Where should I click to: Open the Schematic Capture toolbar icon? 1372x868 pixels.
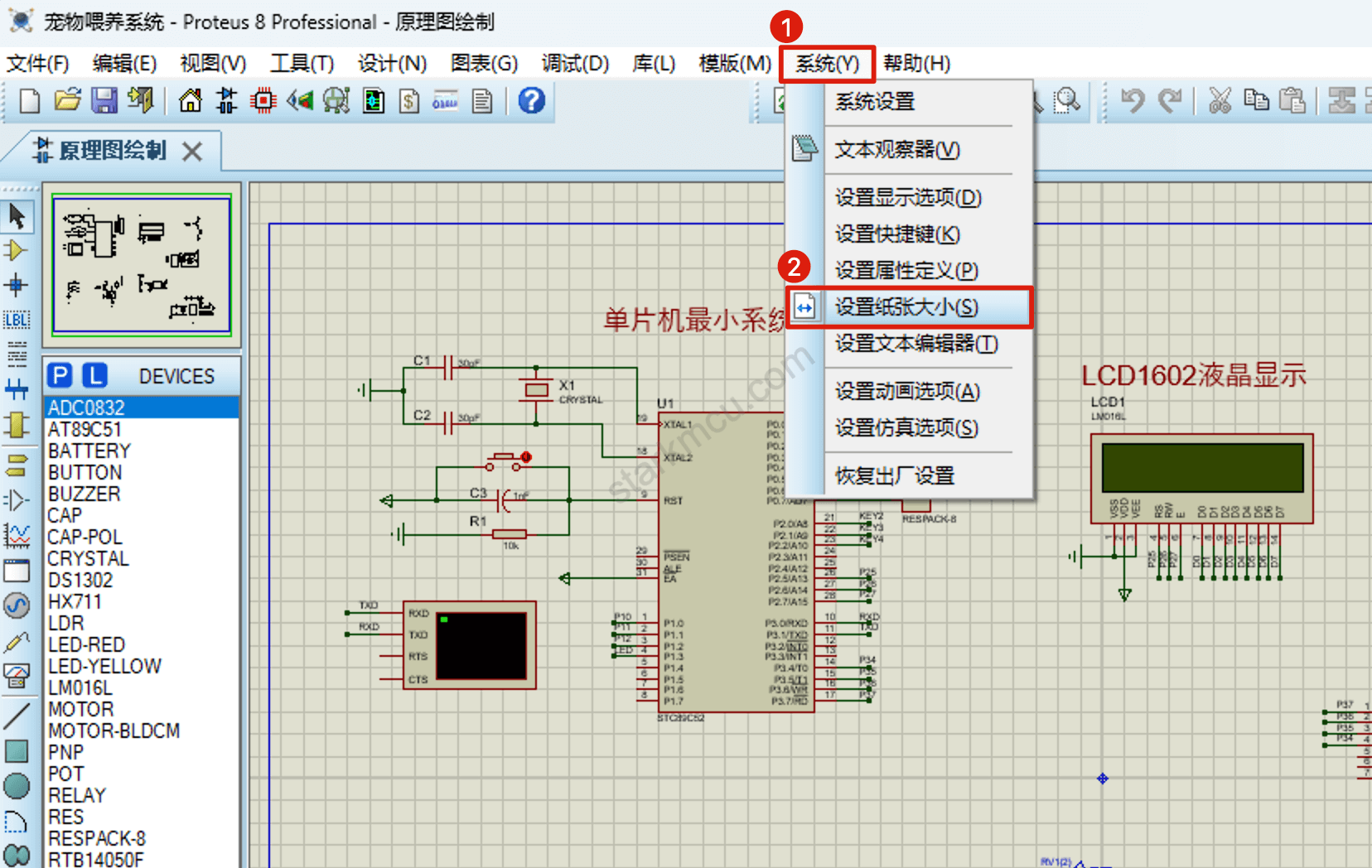226,101
